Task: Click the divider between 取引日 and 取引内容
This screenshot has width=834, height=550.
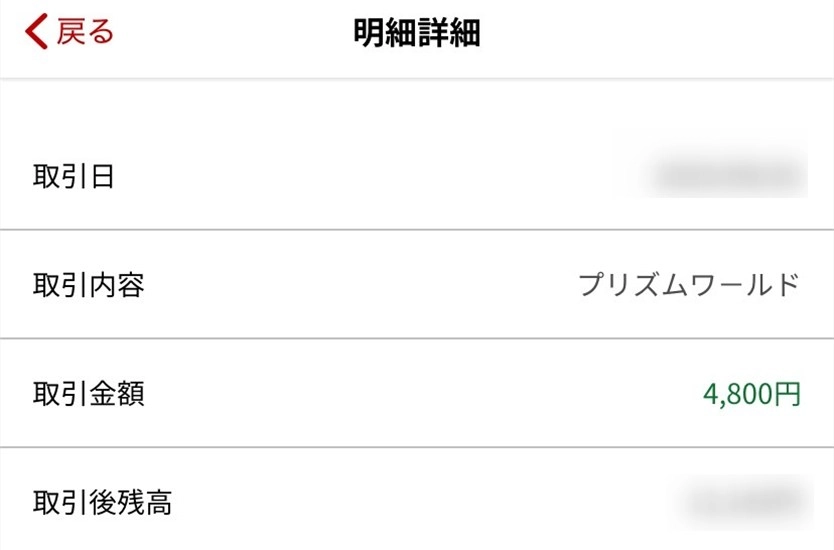Action: coord(417,230)
